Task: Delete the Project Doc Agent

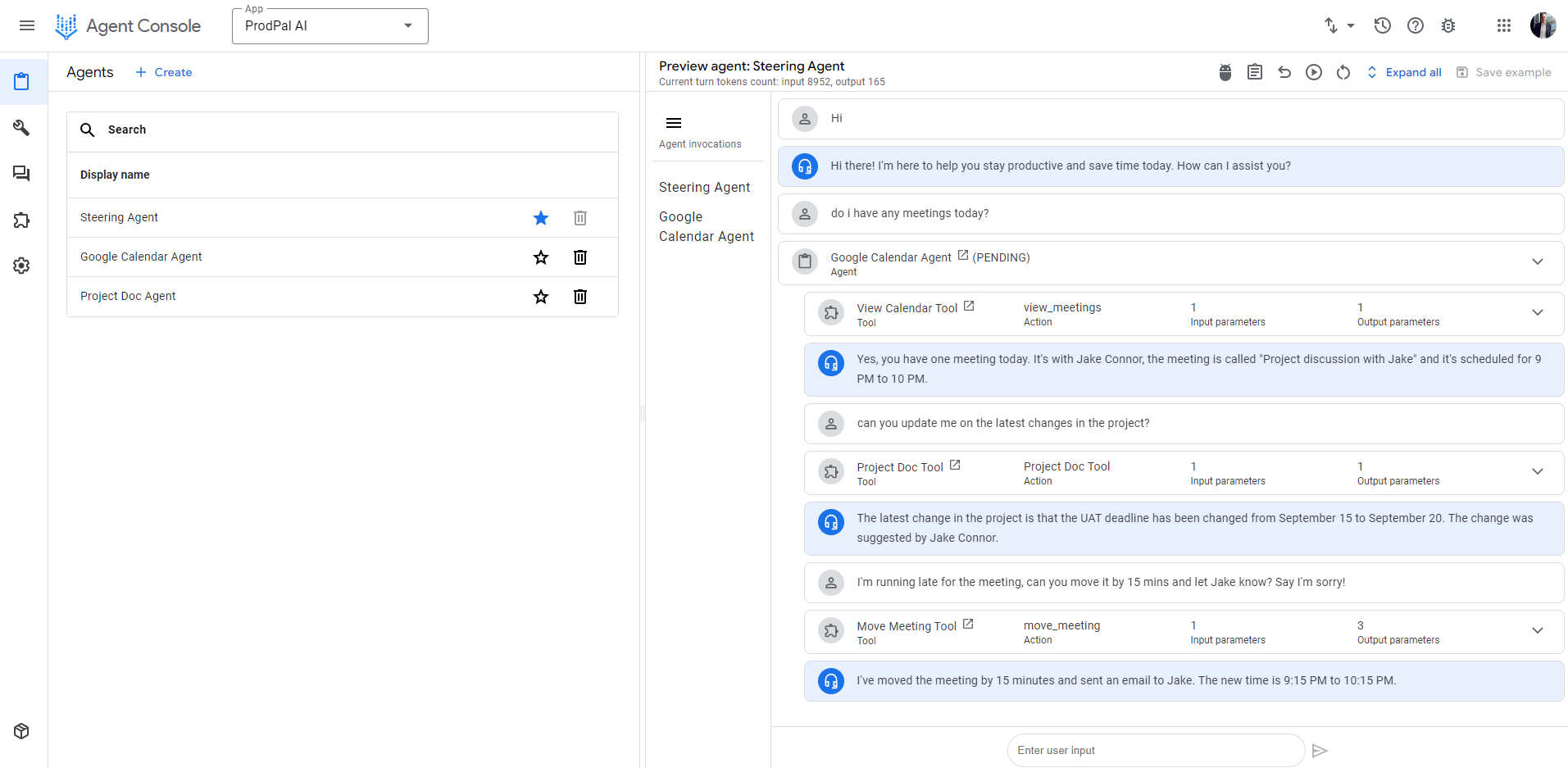Action: [x=580, y=297]
